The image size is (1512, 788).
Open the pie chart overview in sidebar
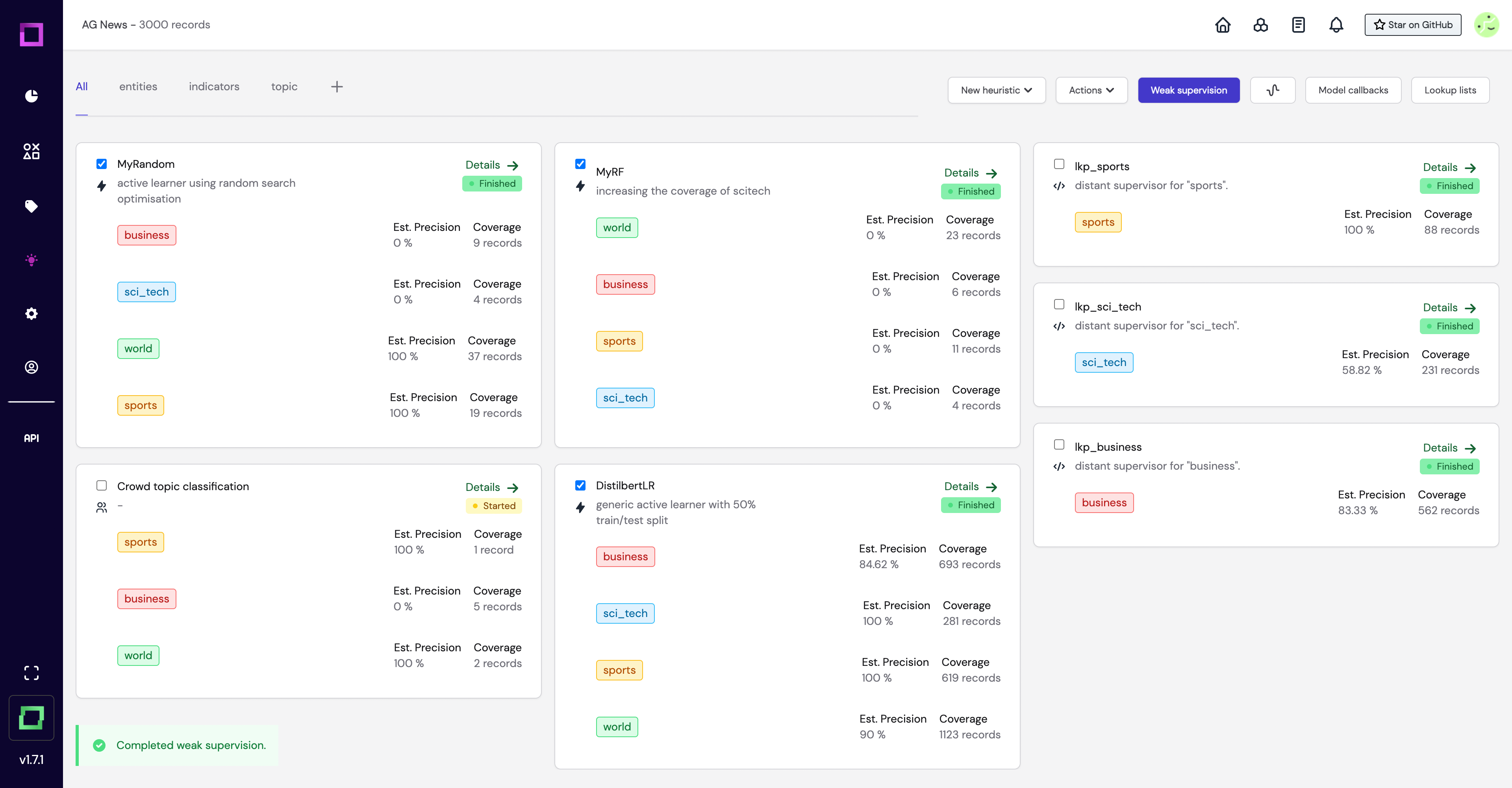(x=31, y=96)
